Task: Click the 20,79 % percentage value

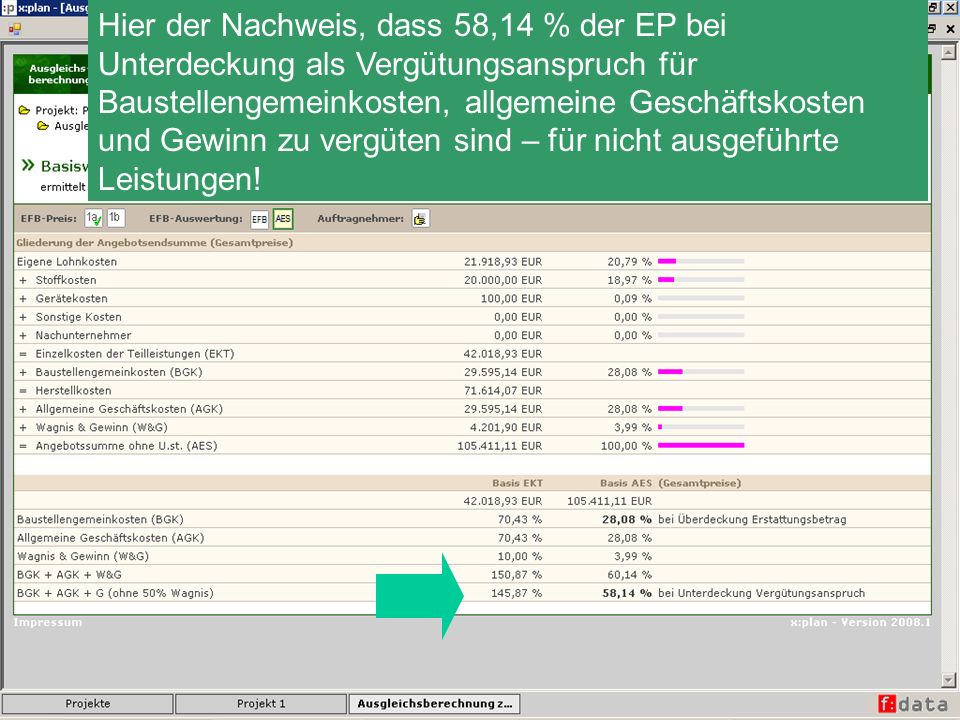Action: coord(629,261)
